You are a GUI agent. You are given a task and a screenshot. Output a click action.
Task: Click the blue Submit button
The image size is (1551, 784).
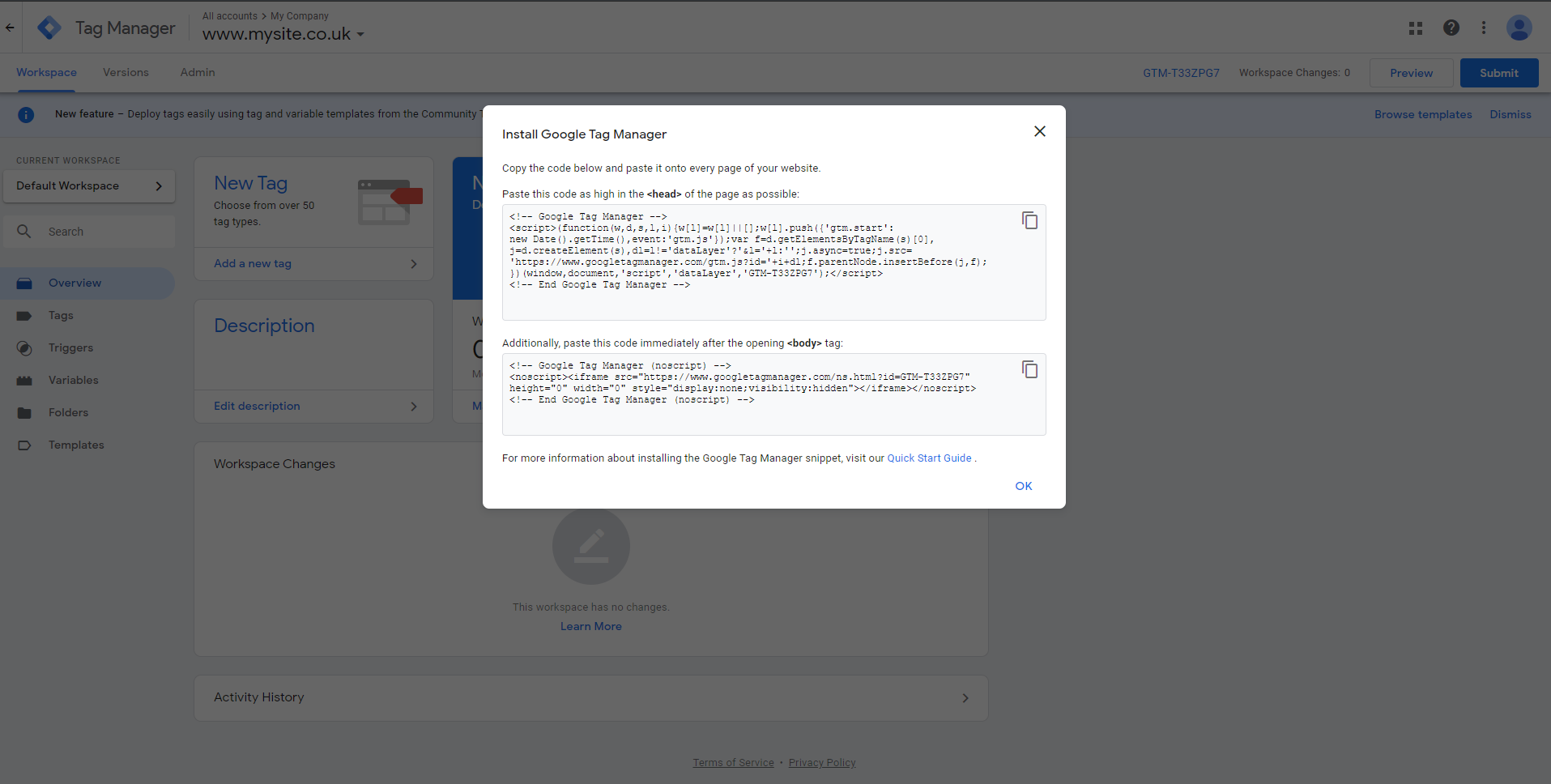point(1499,73)
